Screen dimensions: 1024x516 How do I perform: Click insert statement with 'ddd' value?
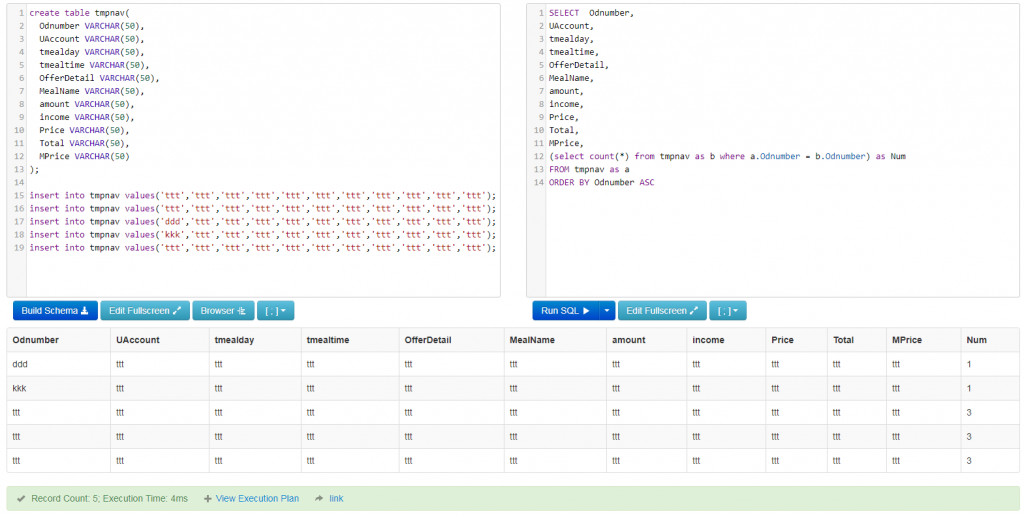263,222
